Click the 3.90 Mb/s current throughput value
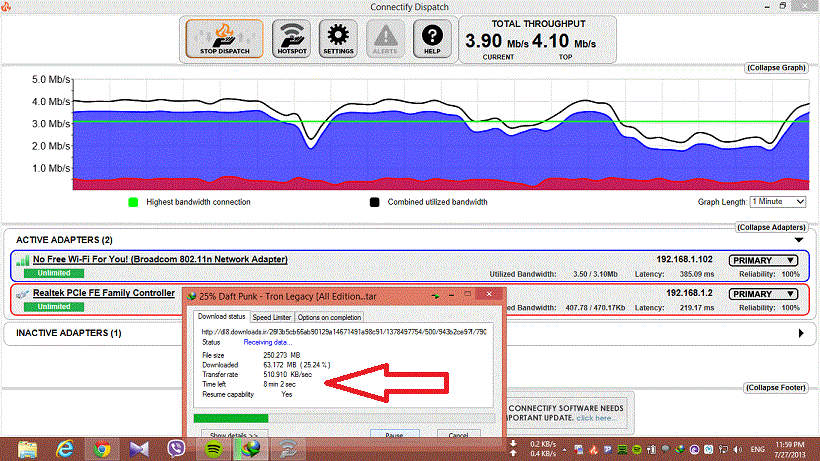The height and width of the screenshot is (461, 820). click(497, 41)
